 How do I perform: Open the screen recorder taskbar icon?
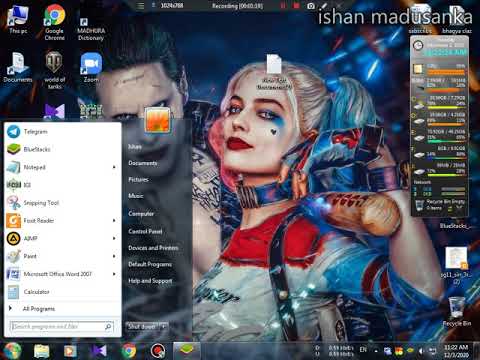point(158,351)
